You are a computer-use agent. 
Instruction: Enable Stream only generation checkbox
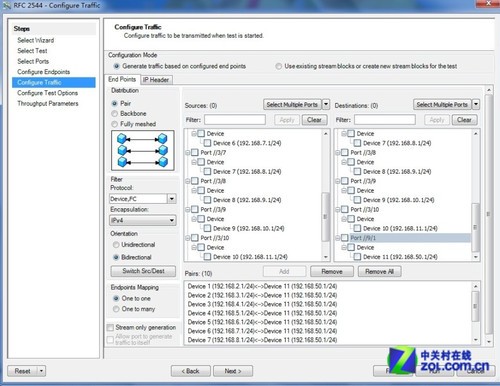pyautogui.click(x=110, y=328)
